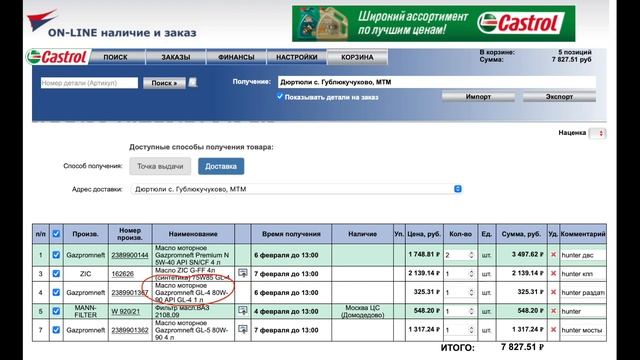Screen dimensions: 640x360
Task: Open the КОРЗИНА menu tab
Action: pyautogui.click(x=357, y=57)
